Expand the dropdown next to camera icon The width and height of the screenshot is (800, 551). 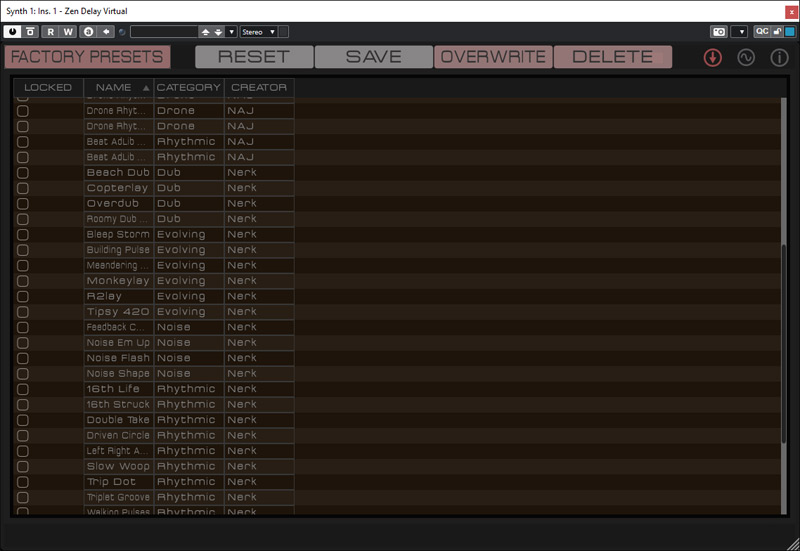point(739,32)
